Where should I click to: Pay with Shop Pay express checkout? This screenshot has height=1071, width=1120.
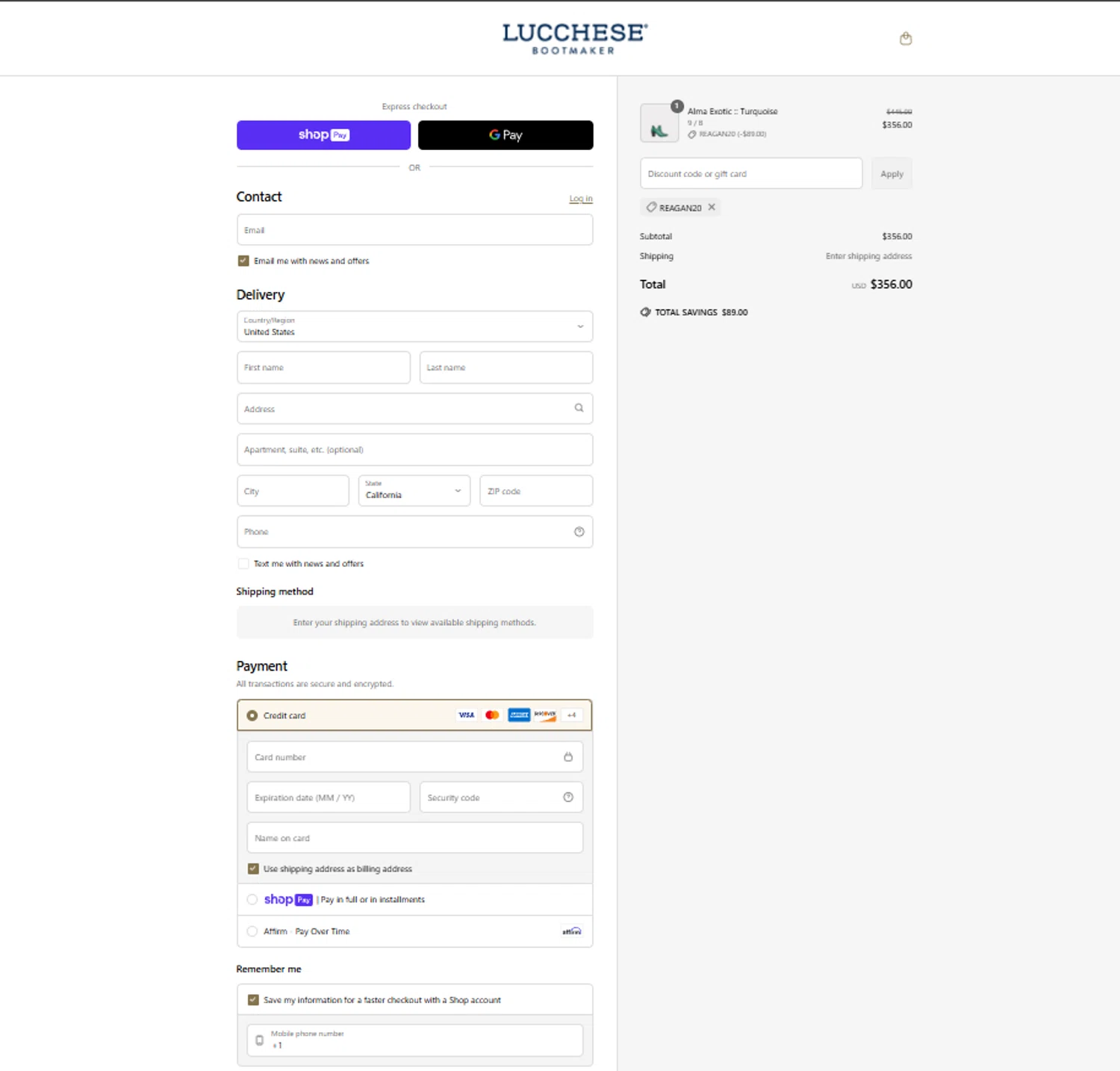[x=323, y=135]
